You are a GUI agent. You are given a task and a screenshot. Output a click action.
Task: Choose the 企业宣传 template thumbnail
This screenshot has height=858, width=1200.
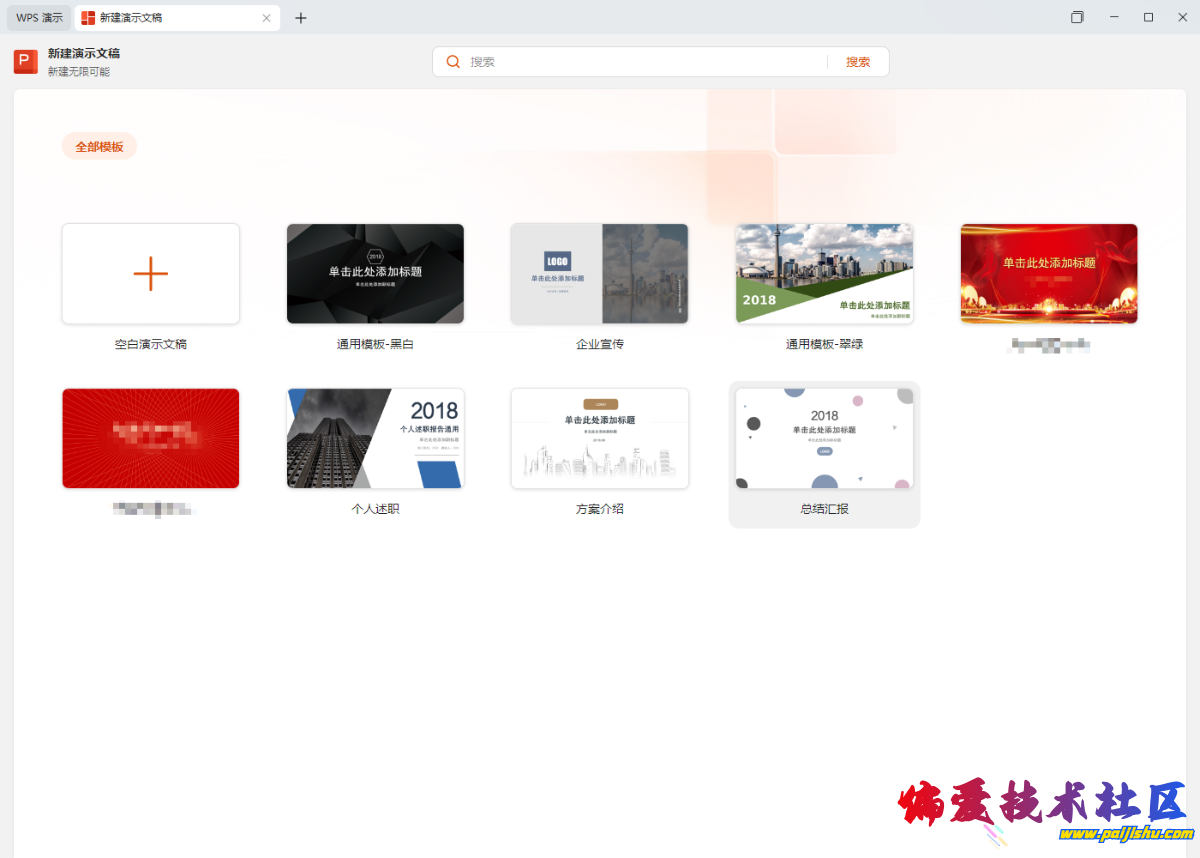(599, 274)
